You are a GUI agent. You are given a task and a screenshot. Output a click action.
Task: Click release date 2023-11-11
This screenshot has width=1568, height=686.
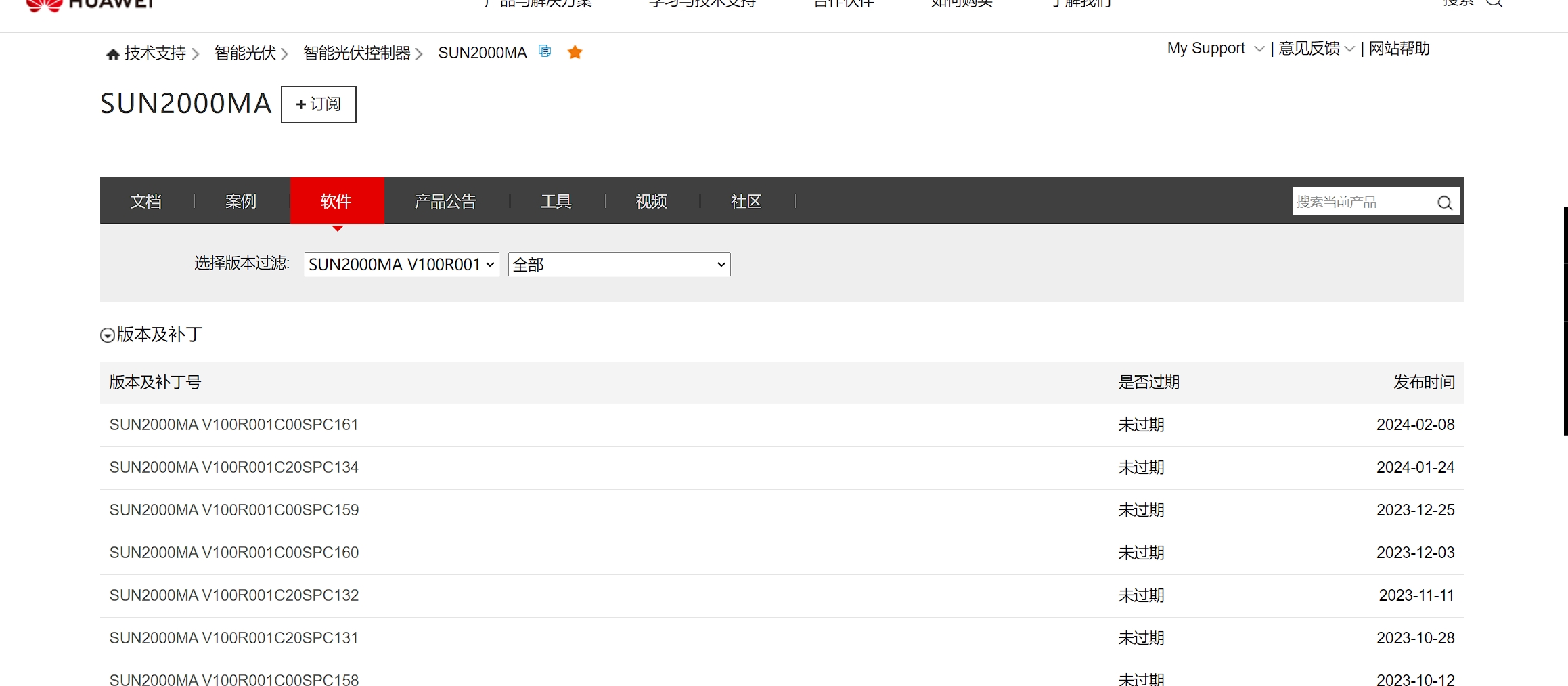[x=1417, y=595]
